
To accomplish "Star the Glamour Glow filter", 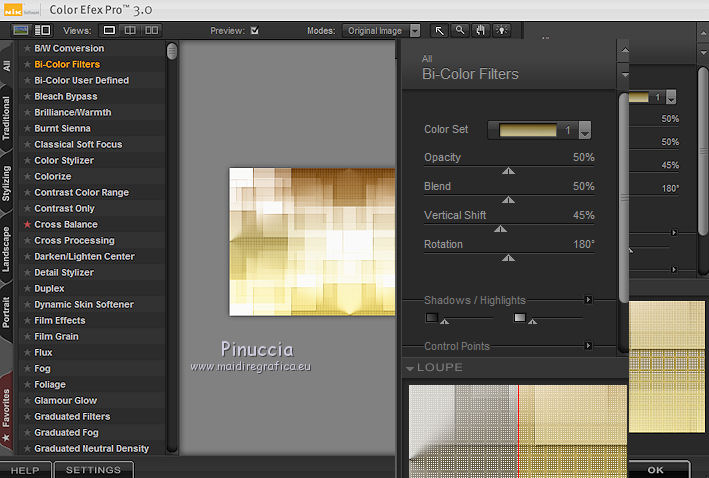I will (x=28, y=401).
